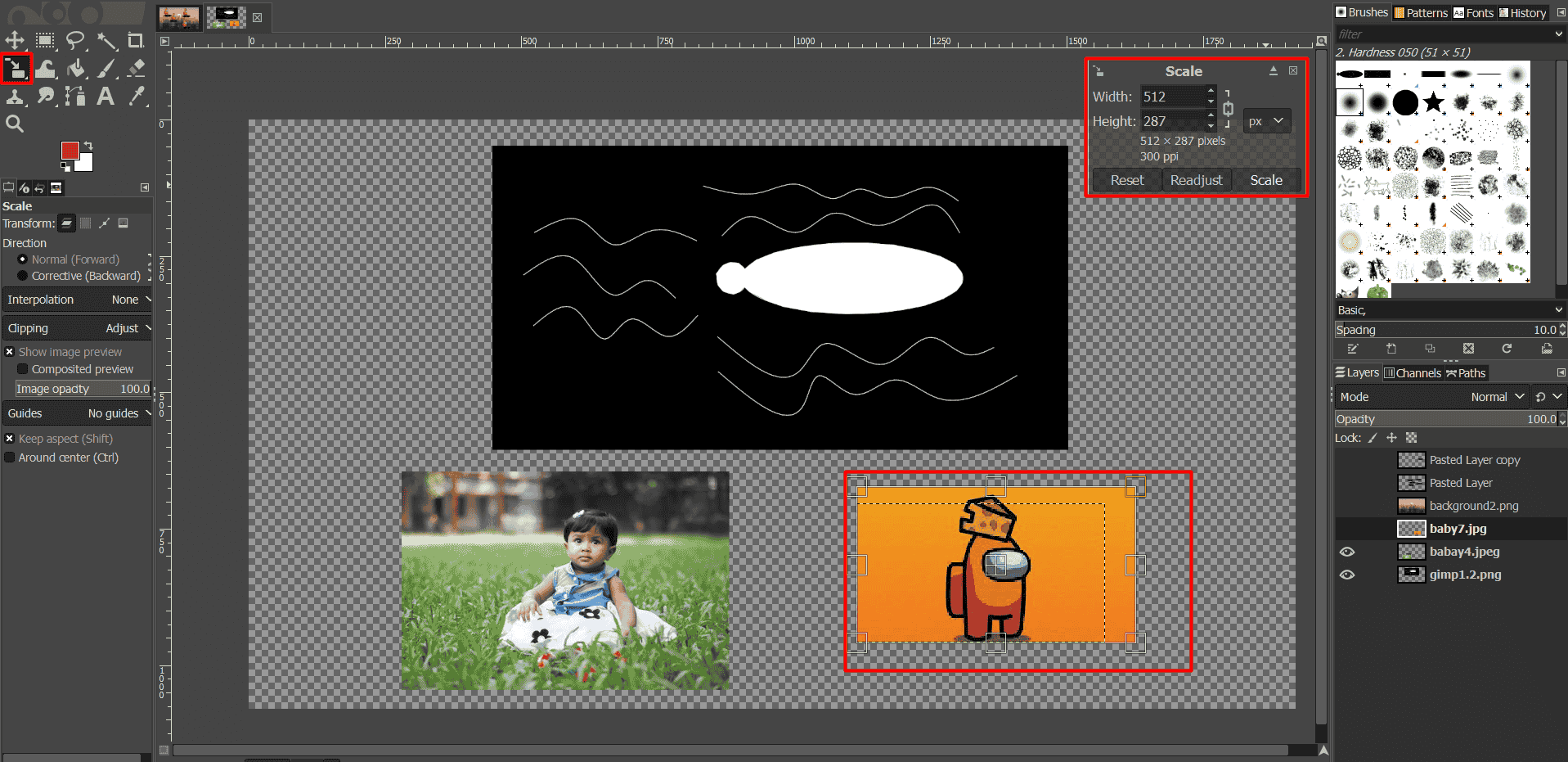Switch to the Patterns tab
Image resolution: width=1568 pixels, height=762 pixels.
[1421, 12]
